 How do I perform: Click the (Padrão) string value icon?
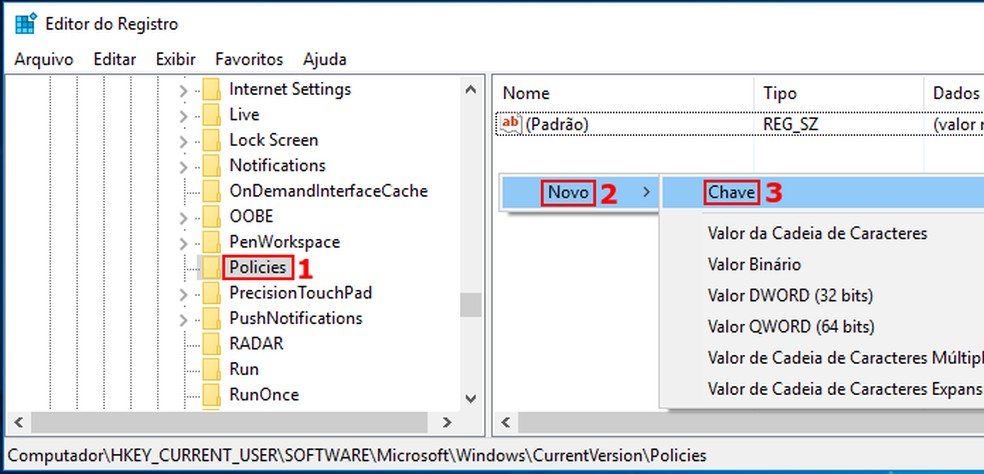[511, 124]
